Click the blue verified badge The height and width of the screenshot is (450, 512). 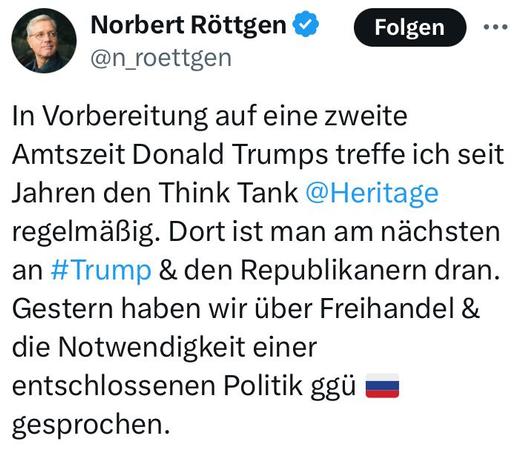point(305,24)
